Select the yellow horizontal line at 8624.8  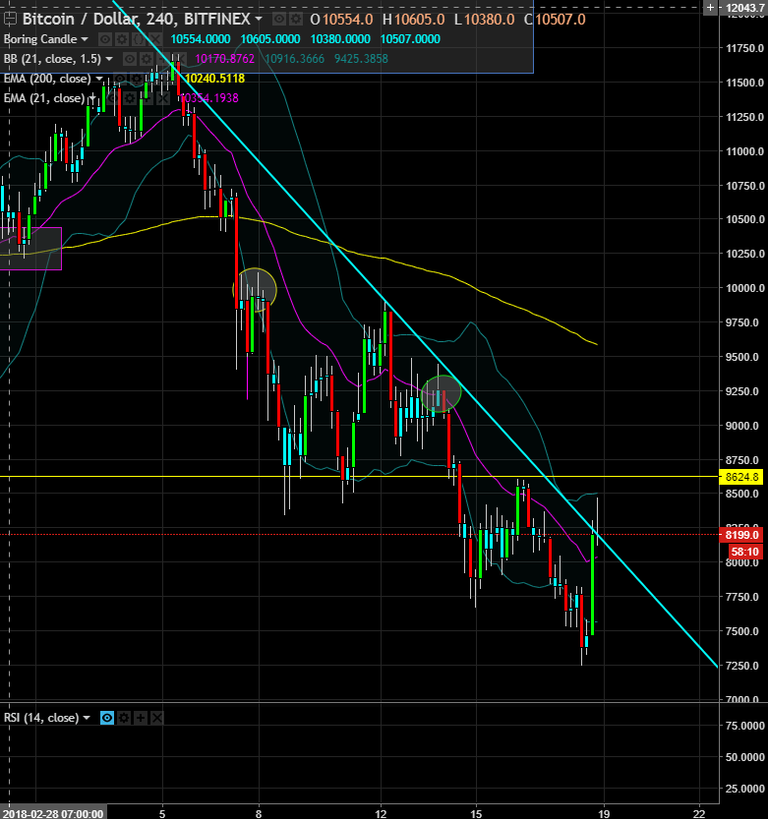(x=359, y=477)
